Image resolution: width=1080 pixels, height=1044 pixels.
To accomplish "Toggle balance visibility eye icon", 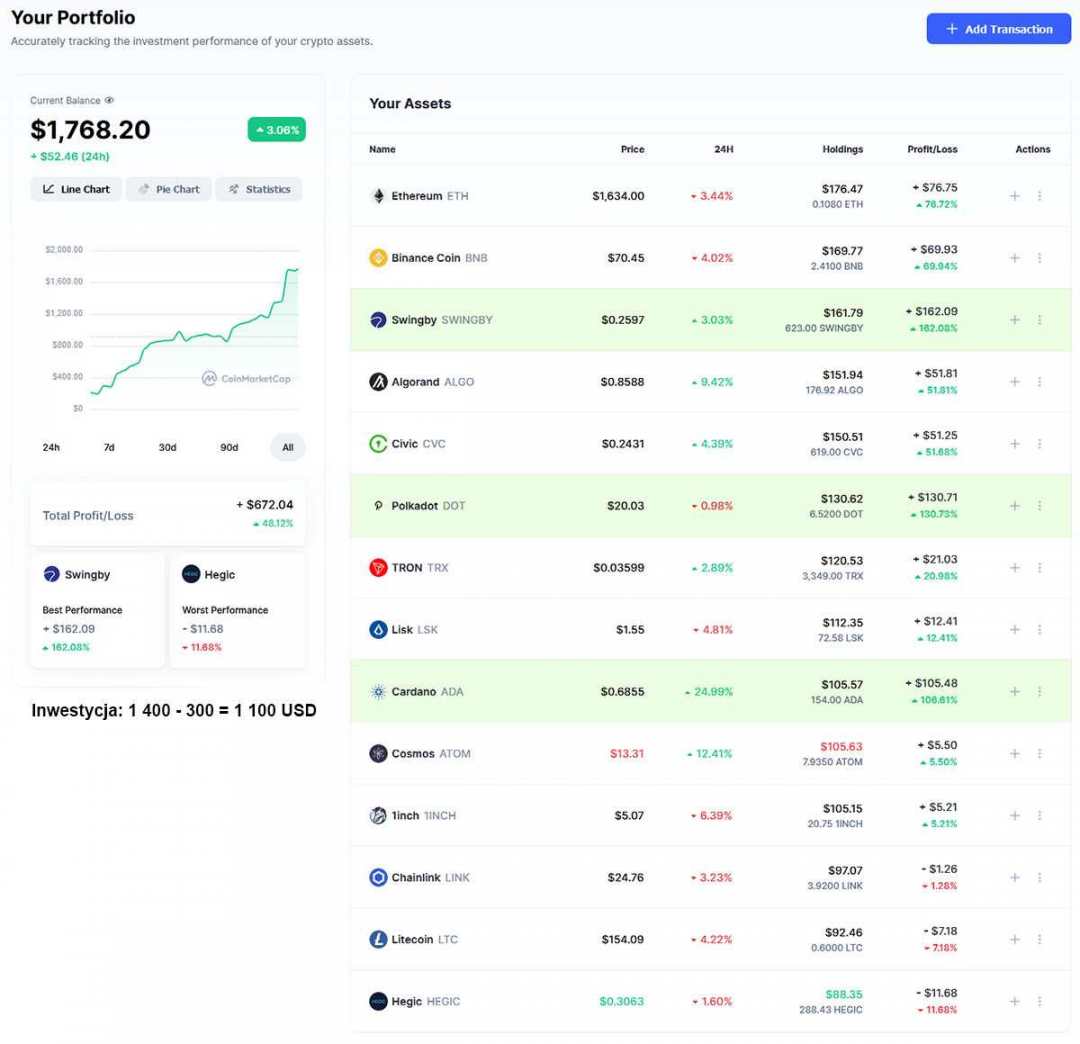I will point(110,100).
